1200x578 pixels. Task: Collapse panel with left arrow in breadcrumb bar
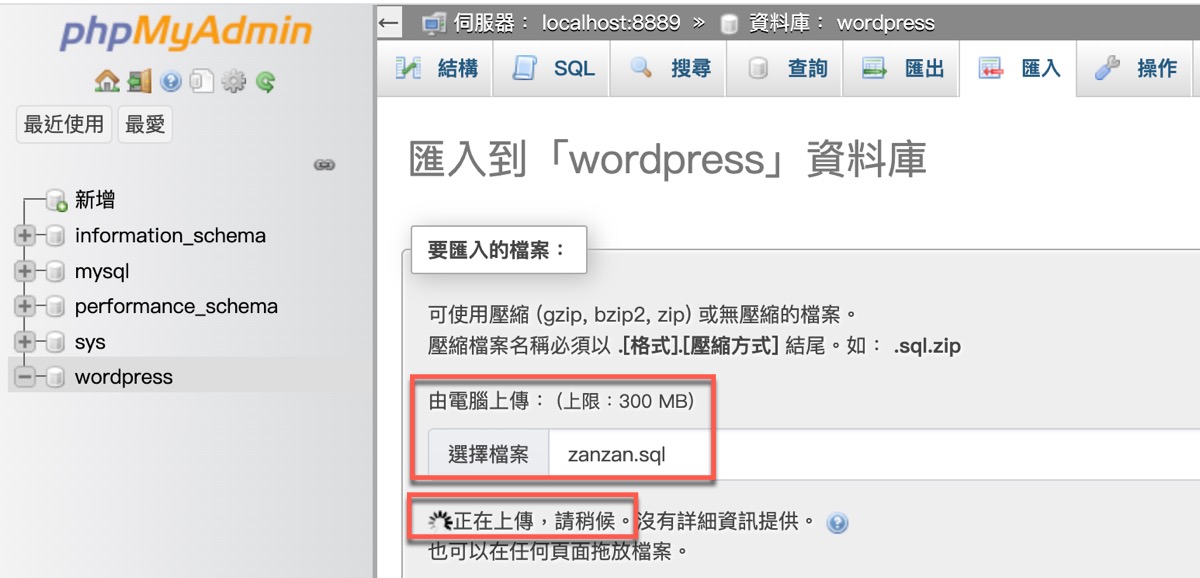pos(390,22)
